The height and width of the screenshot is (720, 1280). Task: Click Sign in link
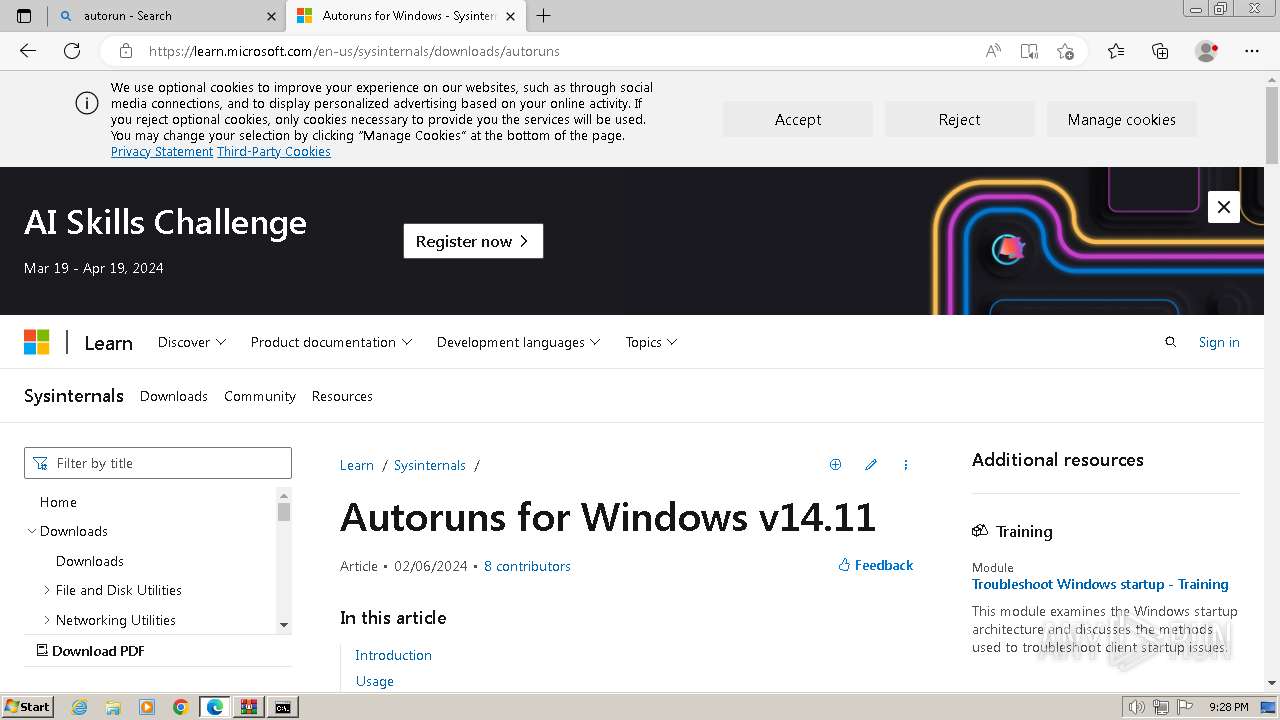(x=1219, y=342)
